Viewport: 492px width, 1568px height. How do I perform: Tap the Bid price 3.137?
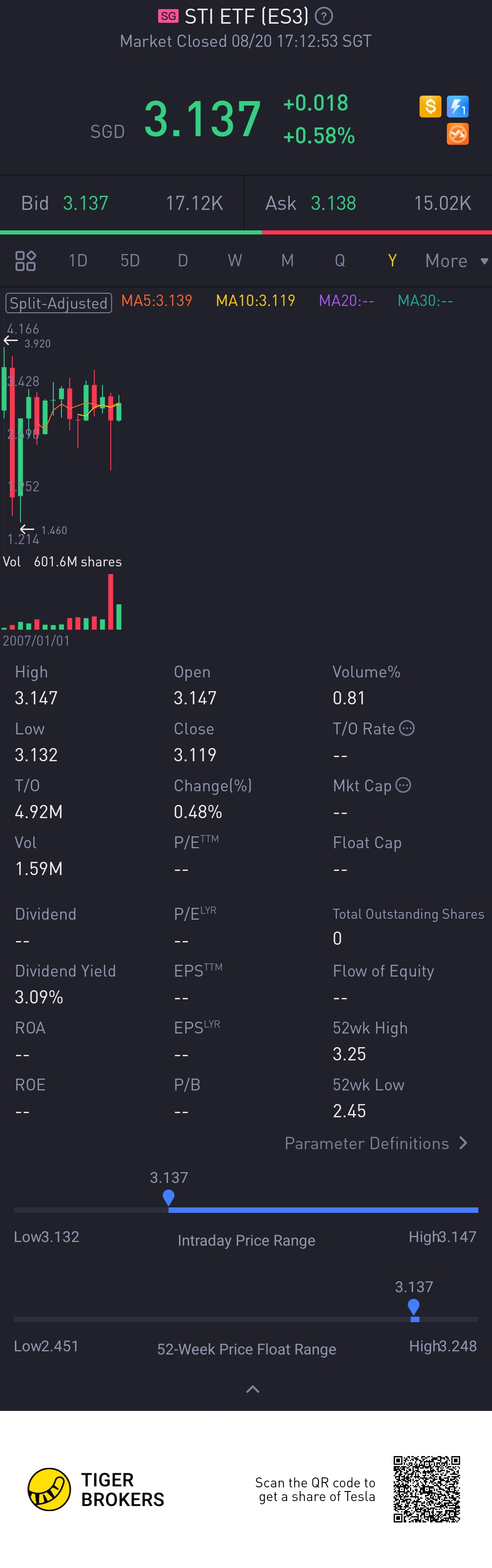[86, 204]
